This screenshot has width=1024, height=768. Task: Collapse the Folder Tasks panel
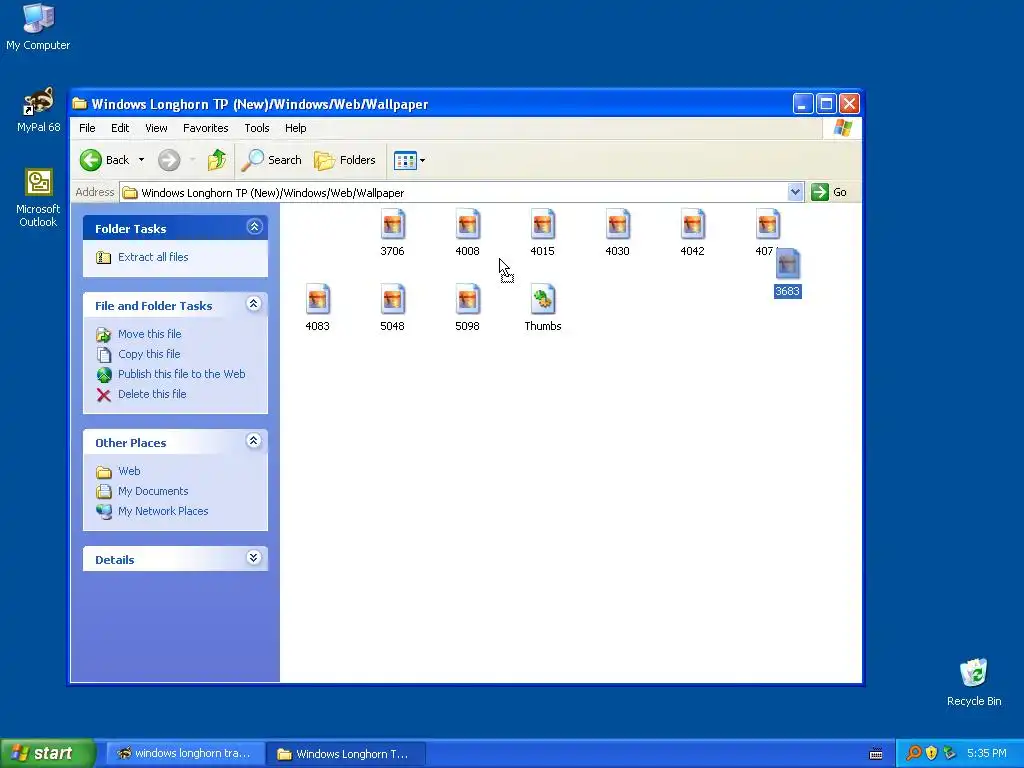tap(254, 227)
